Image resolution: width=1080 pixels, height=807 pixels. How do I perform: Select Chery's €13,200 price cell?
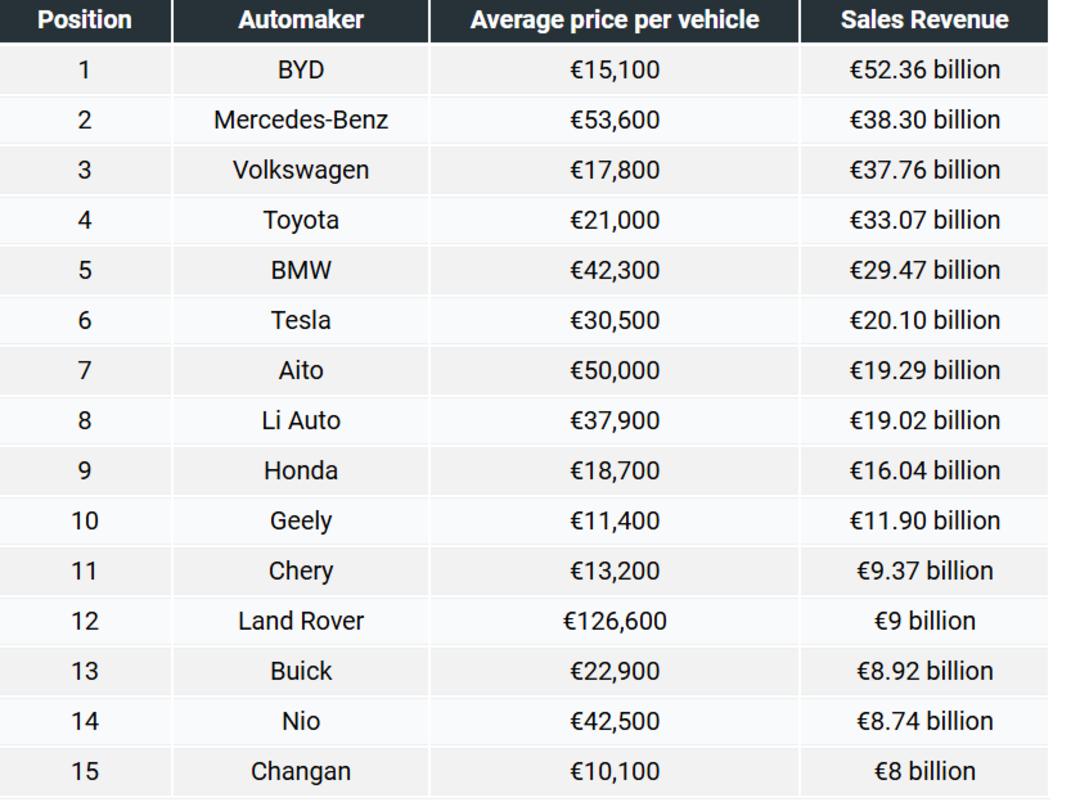pyautogui.click(x=614, y=571)
